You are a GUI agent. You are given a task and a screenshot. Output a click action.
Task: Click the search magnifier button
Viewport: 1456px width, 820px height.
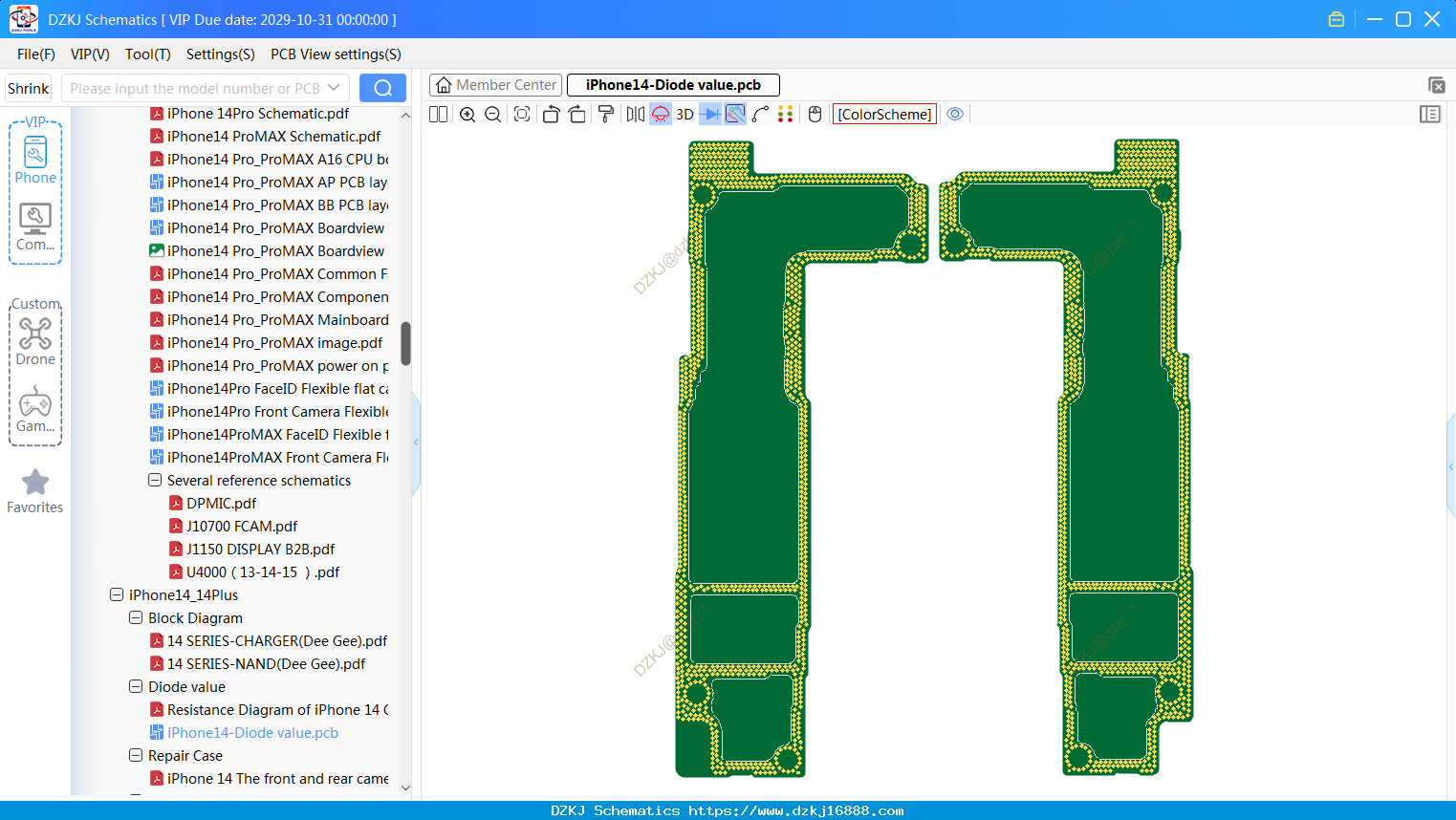point(382,88)
